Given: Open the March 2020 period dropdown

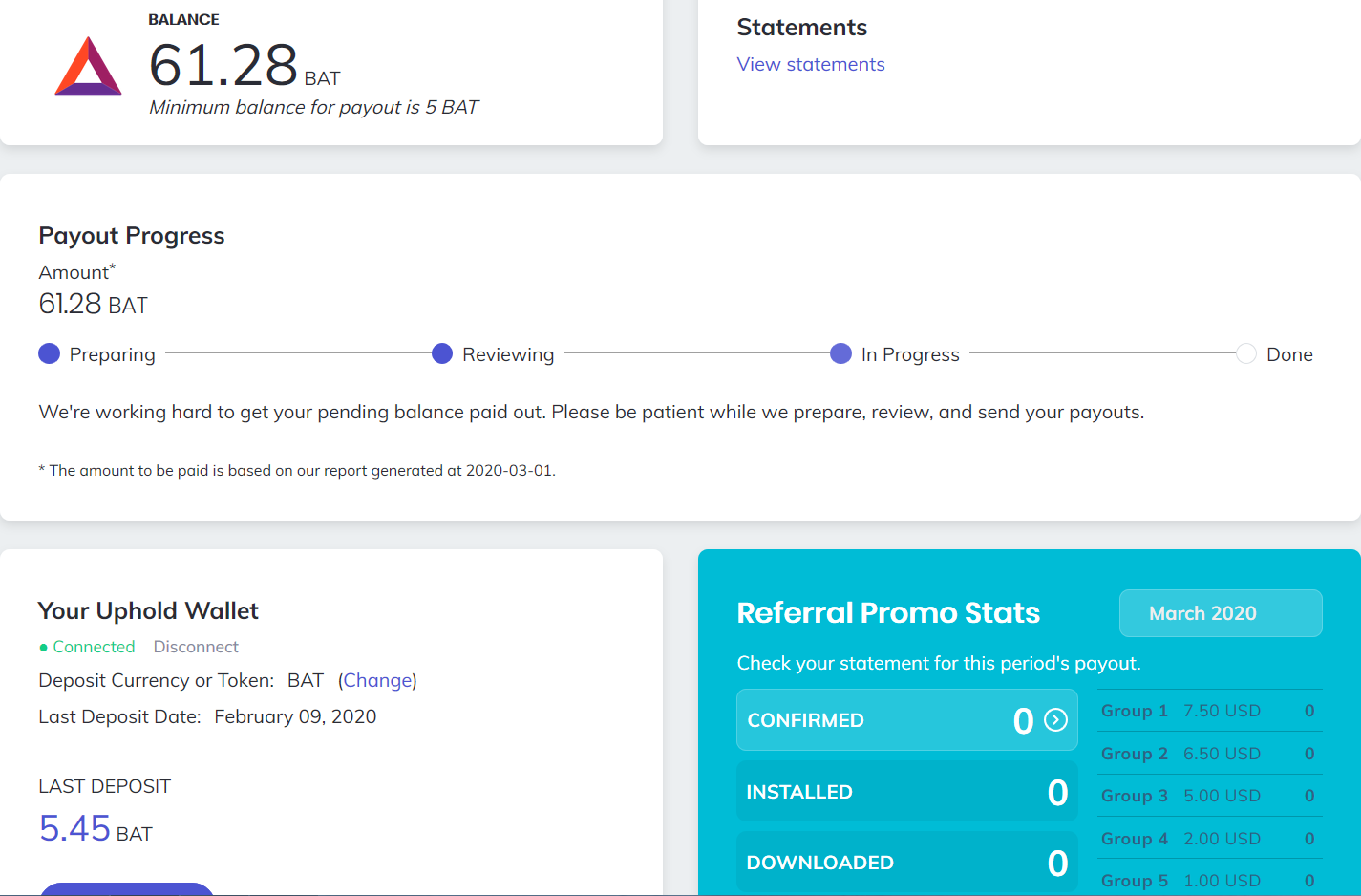Looking at the screenshot, I should click(x=1220, y=613).
